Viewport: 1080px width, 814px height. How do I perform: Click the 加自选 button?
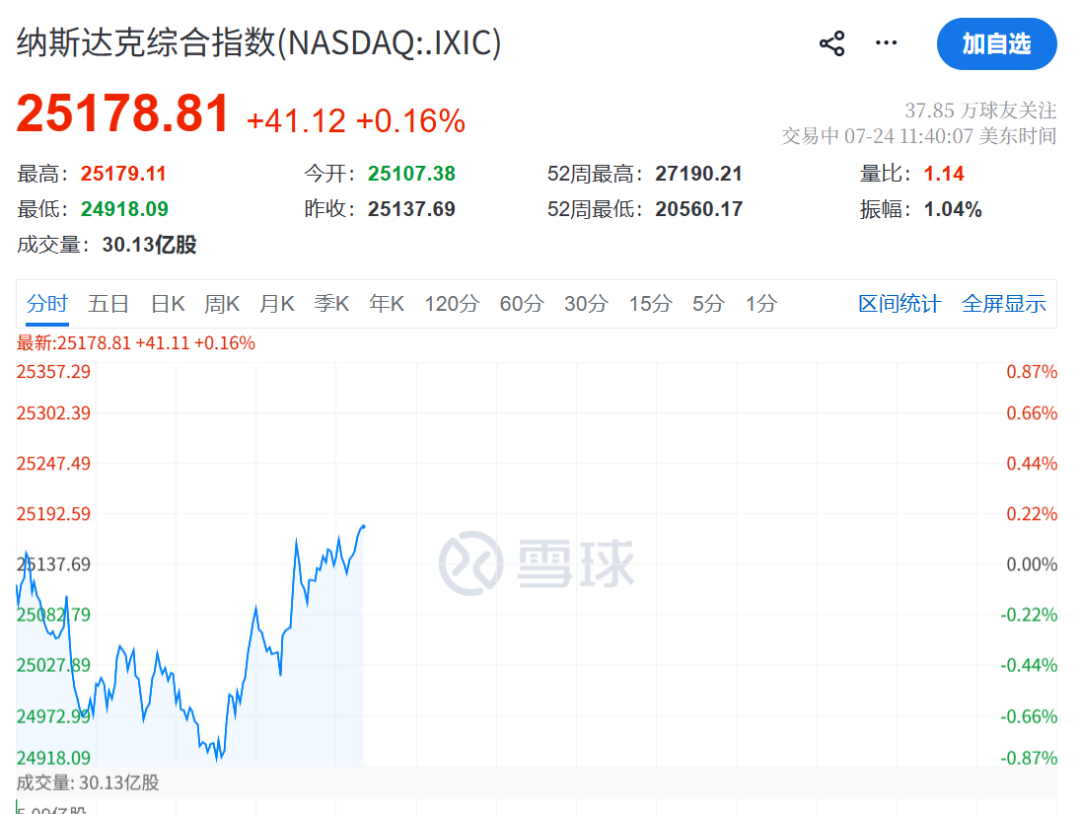point(996,44)
